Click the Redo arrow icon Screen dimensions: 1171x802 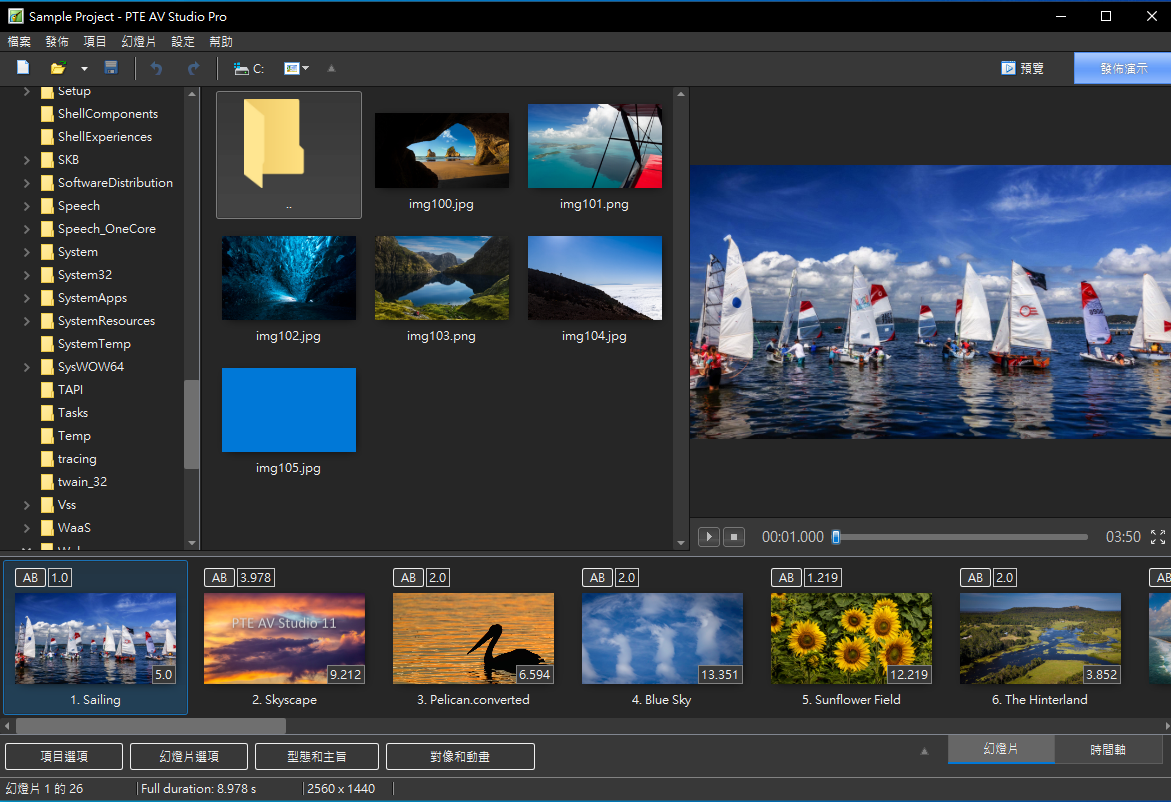coord(193,68)
